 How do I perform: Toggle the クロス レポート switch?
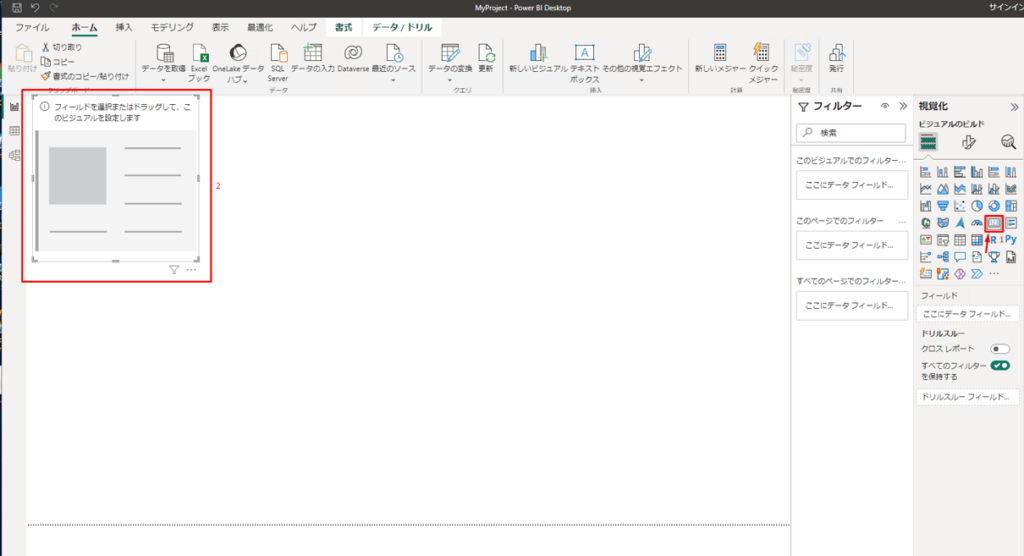coord(1000,349)
